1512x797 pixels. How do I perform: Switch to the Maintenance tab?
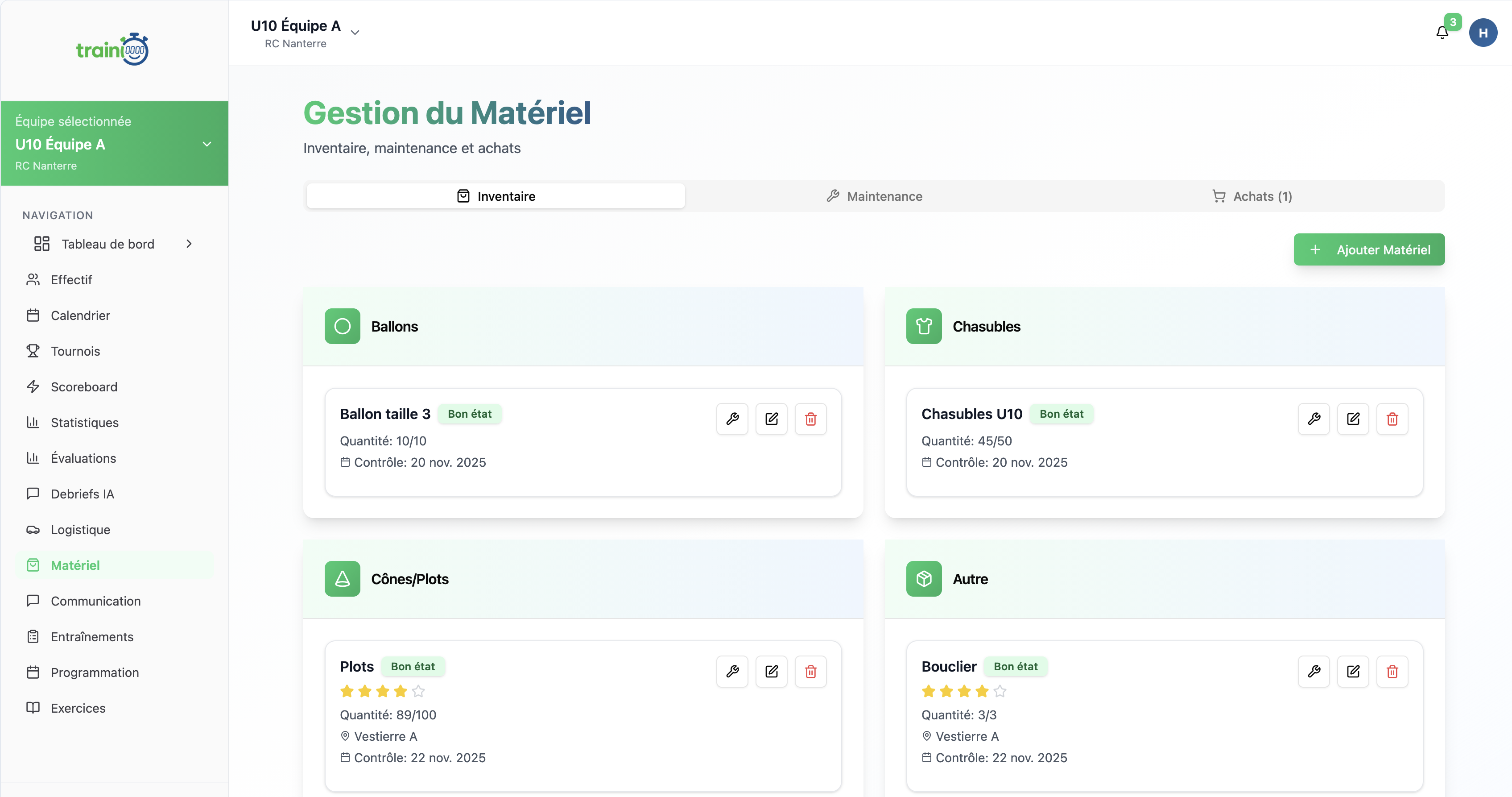click(875, 195)
